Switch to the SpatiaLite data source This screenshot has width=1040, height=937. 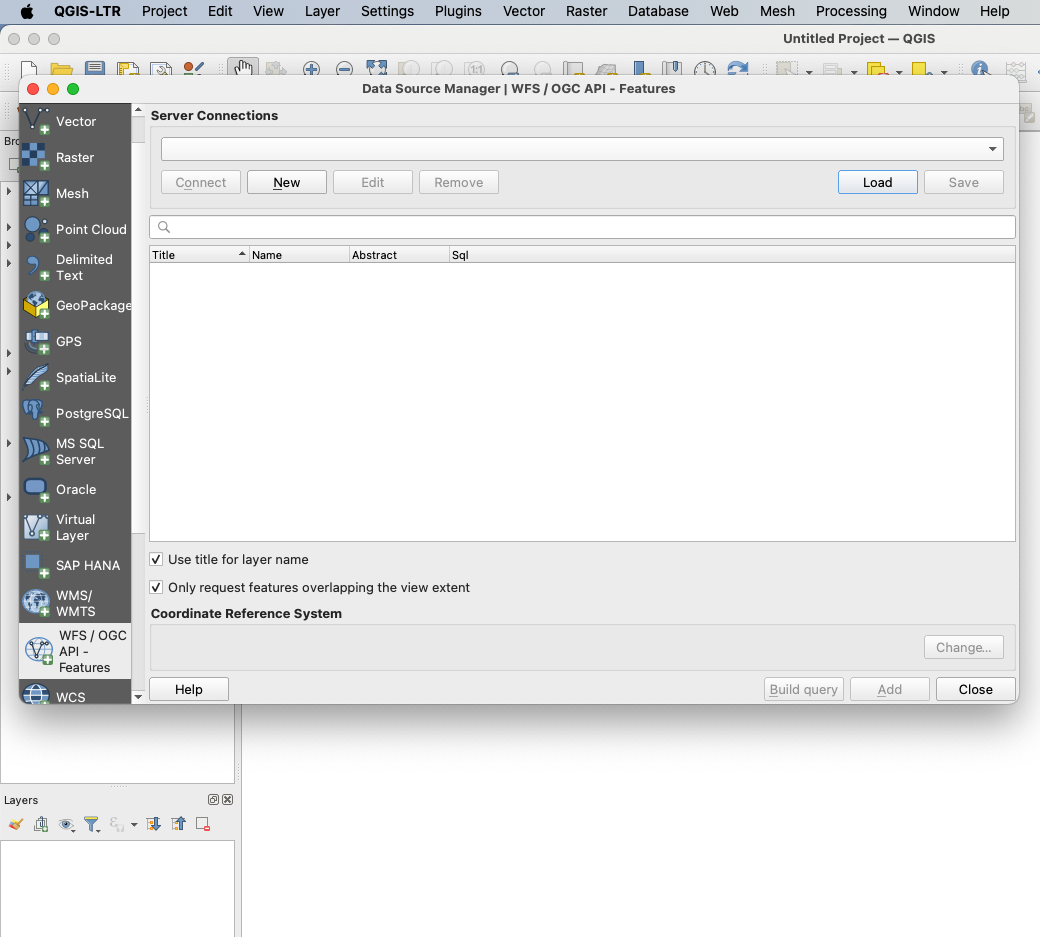76,377
